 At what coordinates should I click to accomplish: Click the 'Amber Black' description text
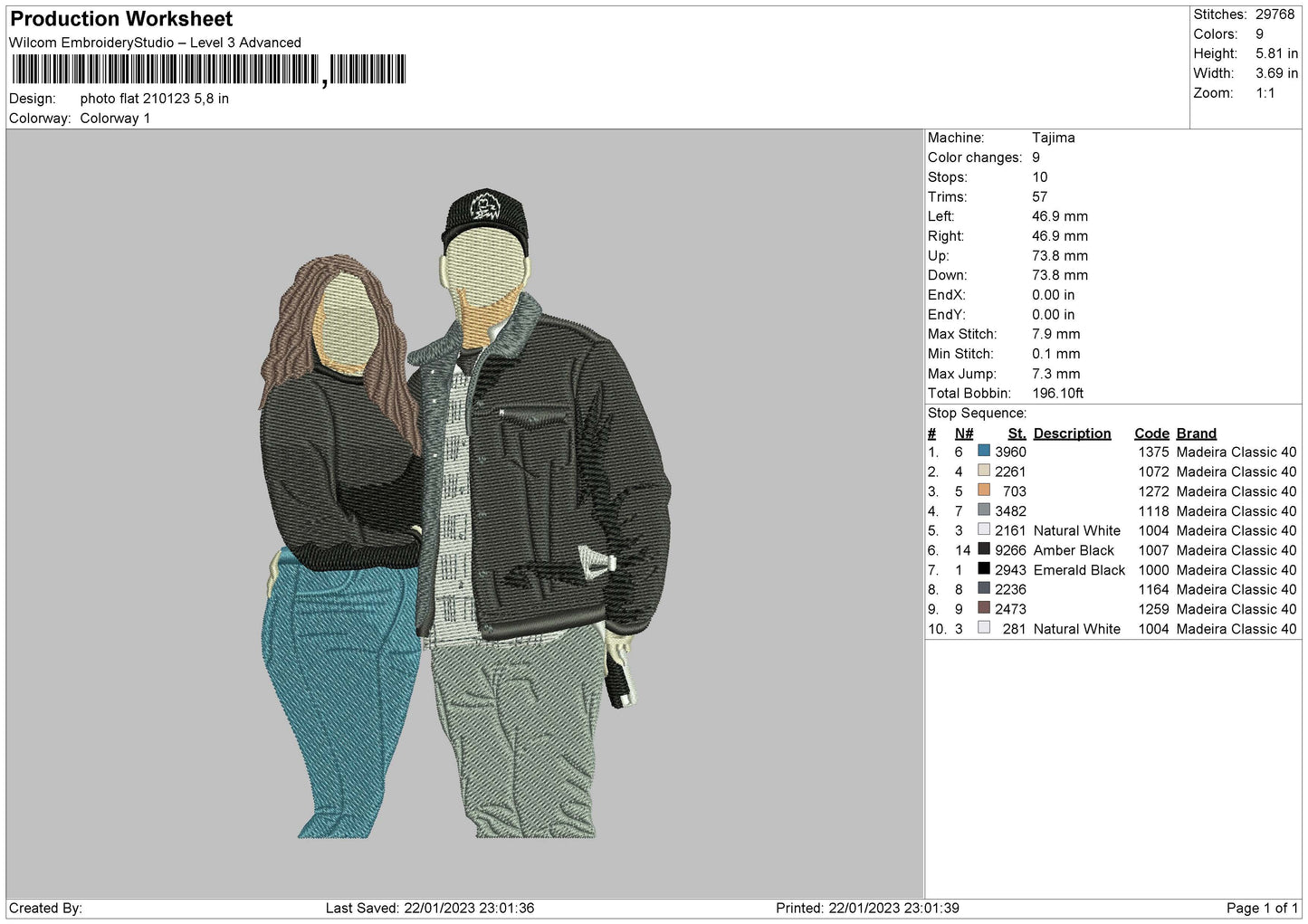coord(1074,550)
